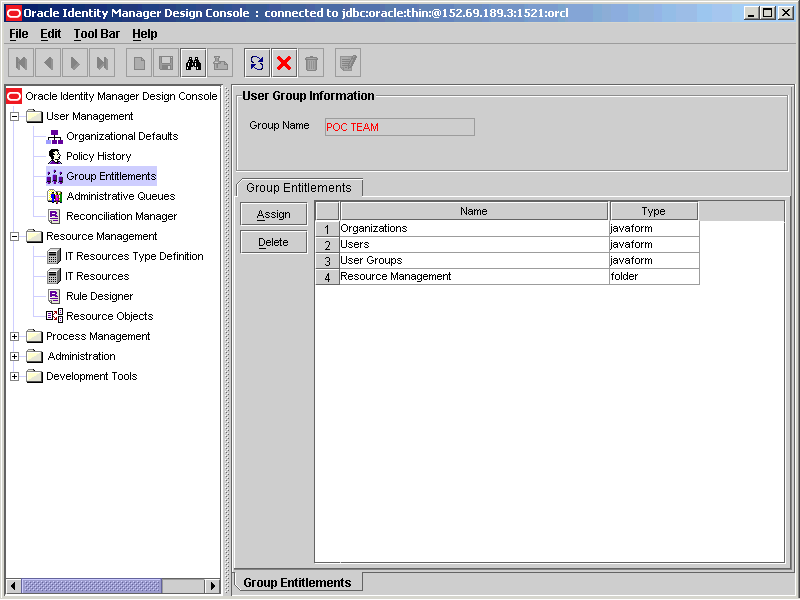800x600 pixels.
Task: Expand the Development Tools folder
Action: 13,376
